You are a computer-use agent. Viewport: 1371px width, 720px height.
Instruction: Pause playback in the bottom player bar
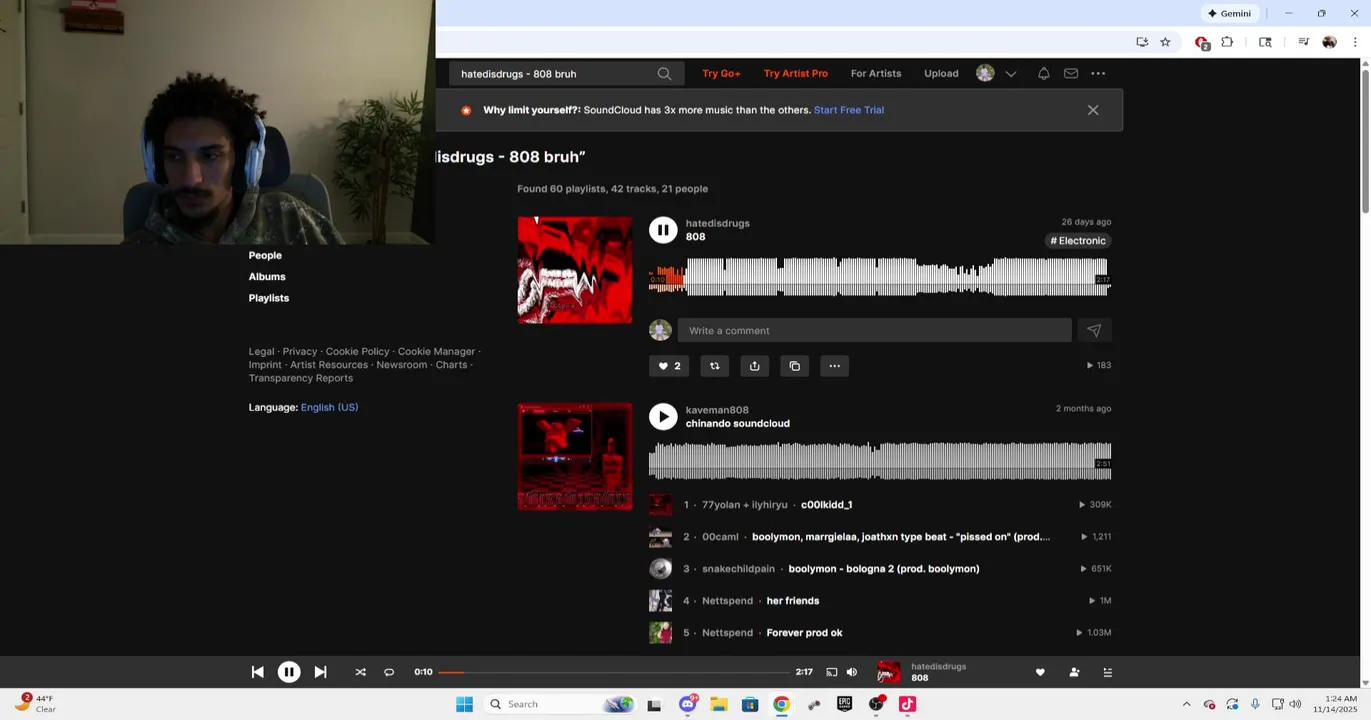point(288,673)
